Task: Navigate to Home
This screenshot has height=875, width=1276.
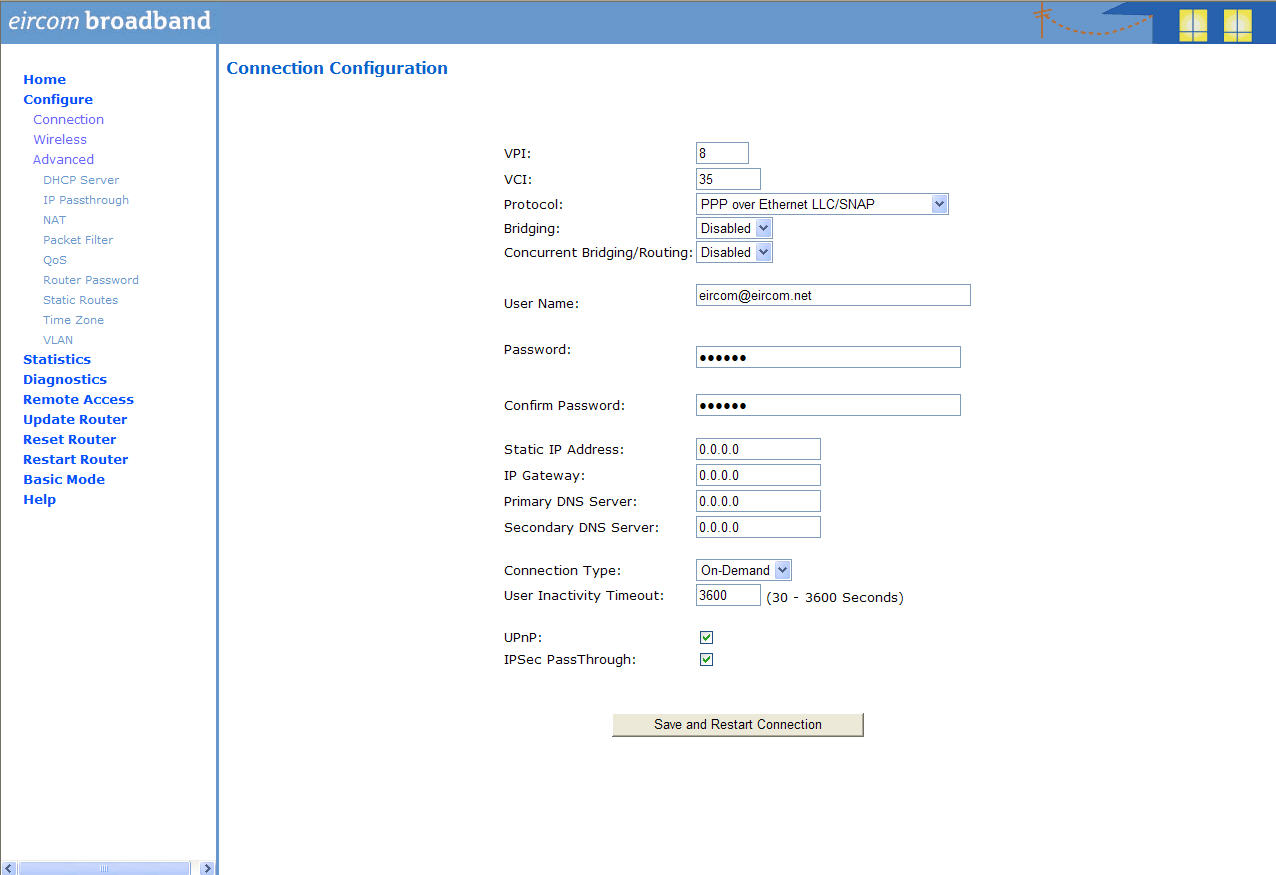Action: click(44, 79)
